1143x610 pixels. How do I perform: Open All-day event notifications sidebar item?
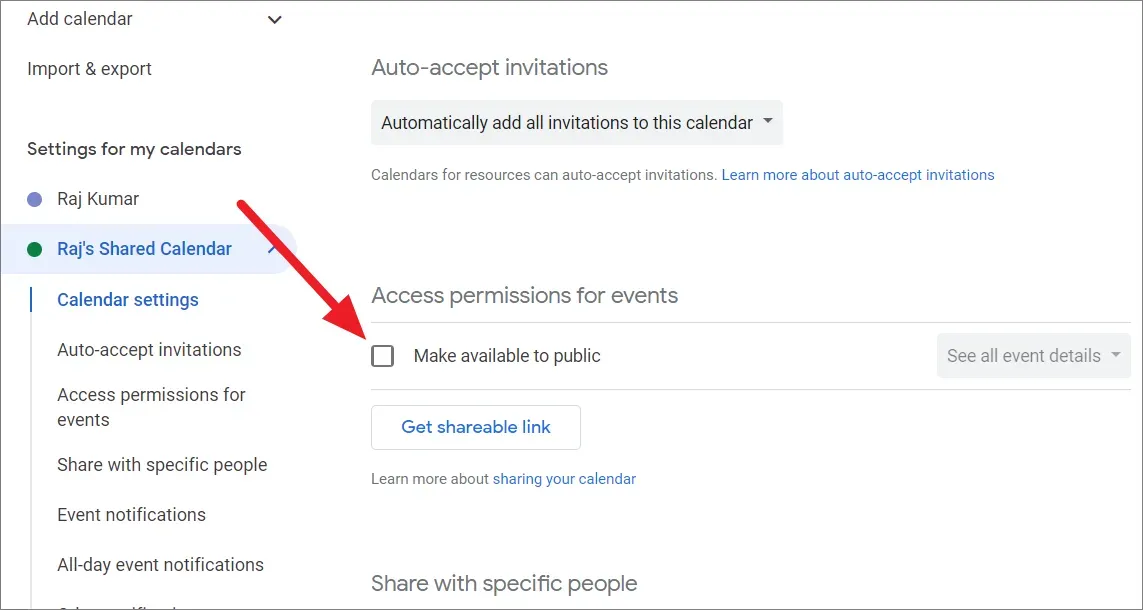(160, 565)
